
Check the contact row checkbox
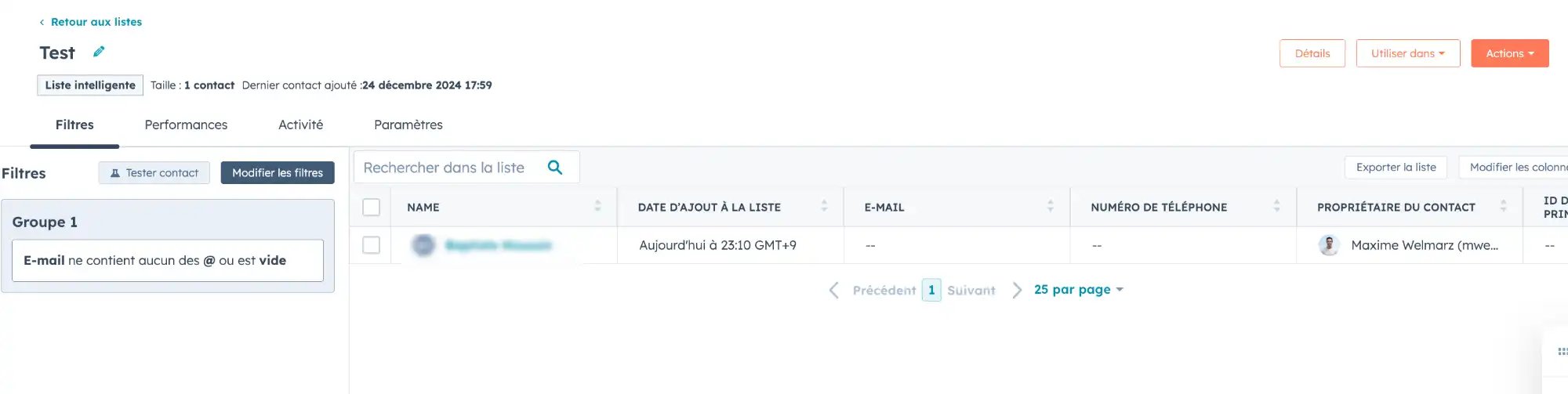coord(372,245)
